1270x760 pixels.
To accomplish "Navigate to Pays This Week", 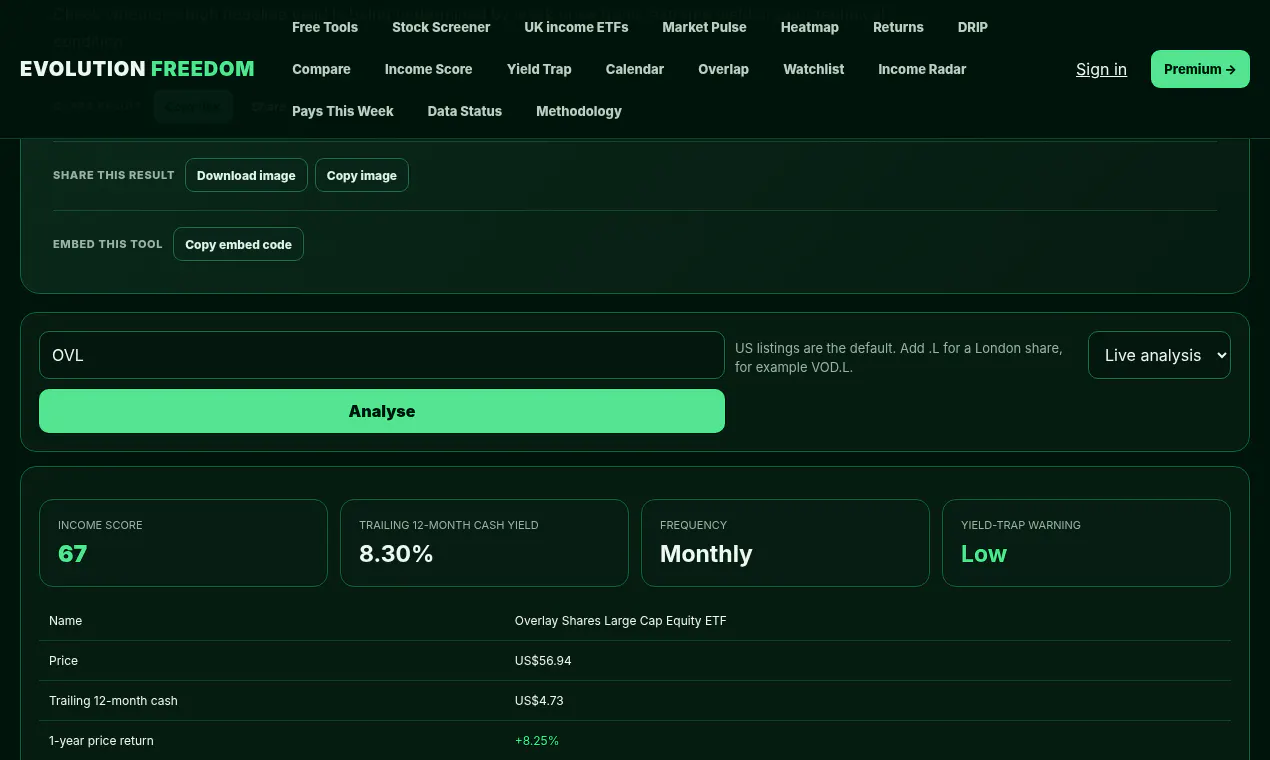I will pos(343,111).
